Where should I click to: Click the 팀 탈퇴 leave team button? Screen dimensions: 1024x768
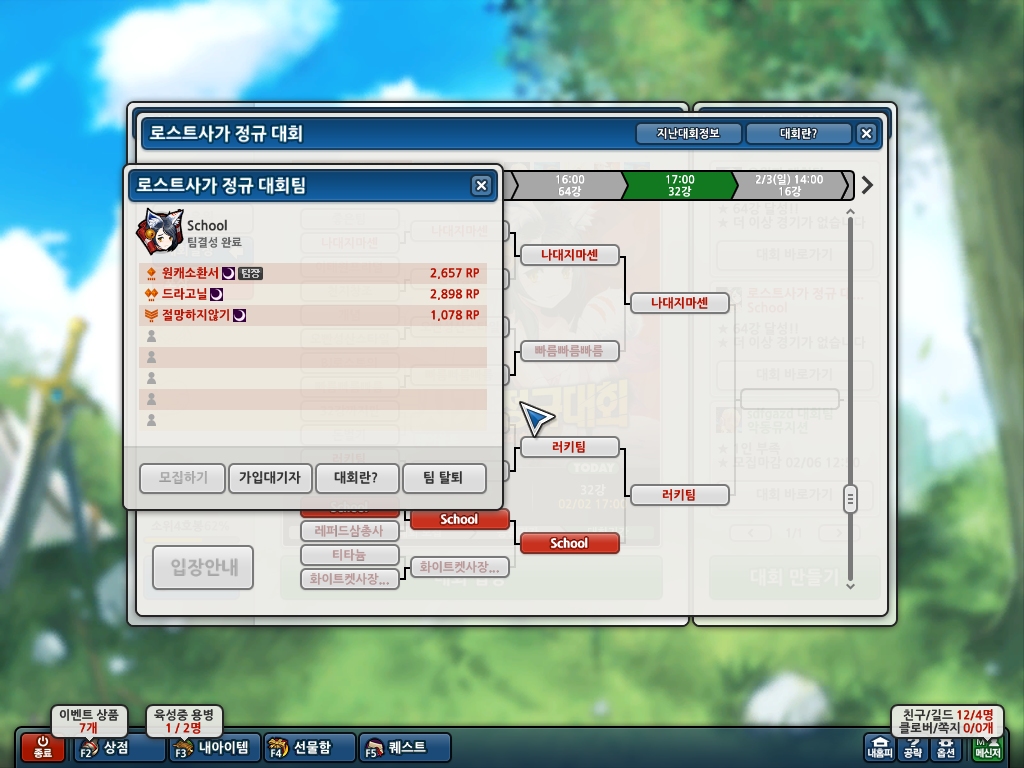point(444,478)
